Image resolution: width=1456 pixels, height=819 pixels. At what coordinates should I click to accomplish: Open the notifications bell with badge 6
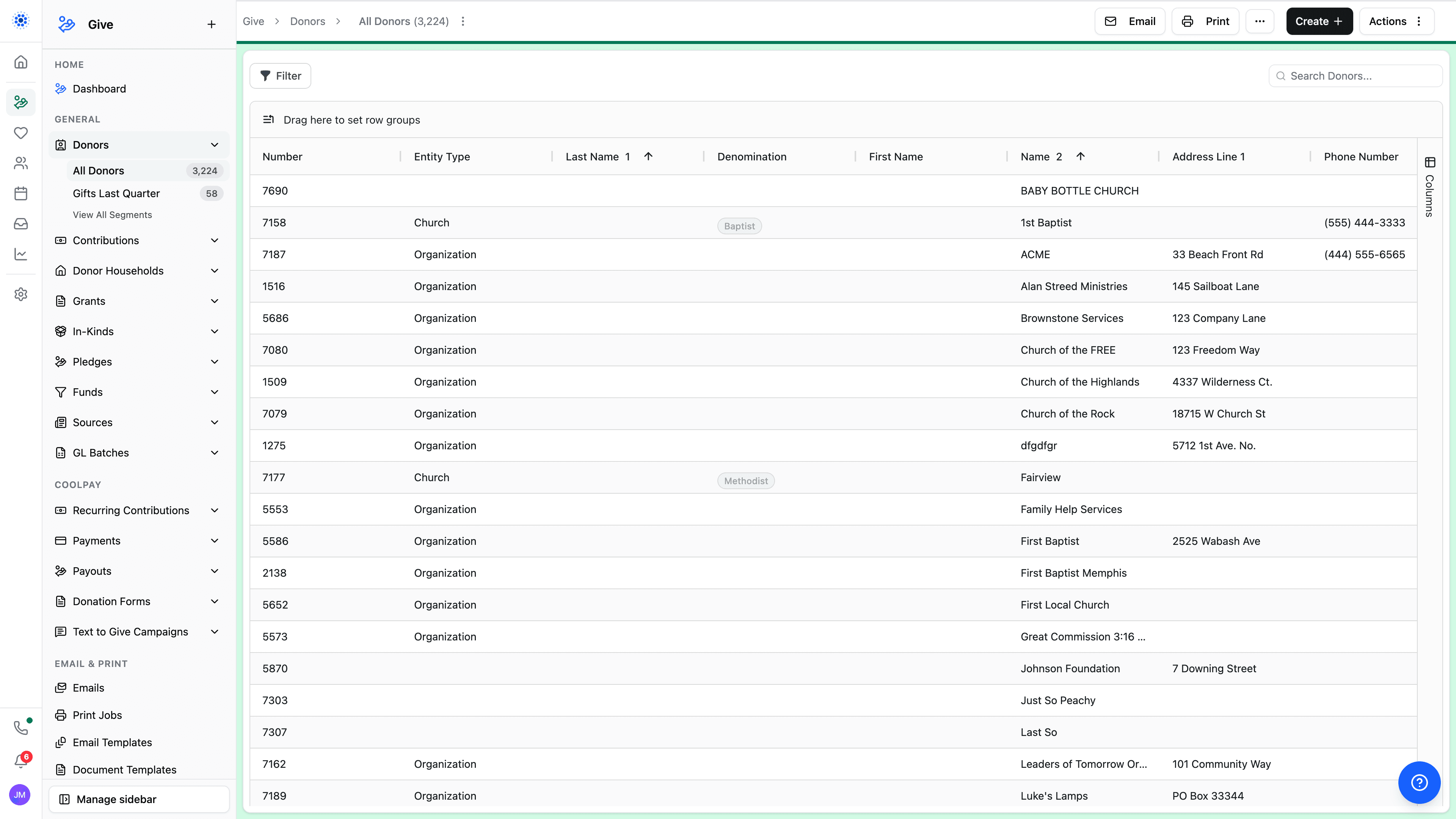coord(21,761)
